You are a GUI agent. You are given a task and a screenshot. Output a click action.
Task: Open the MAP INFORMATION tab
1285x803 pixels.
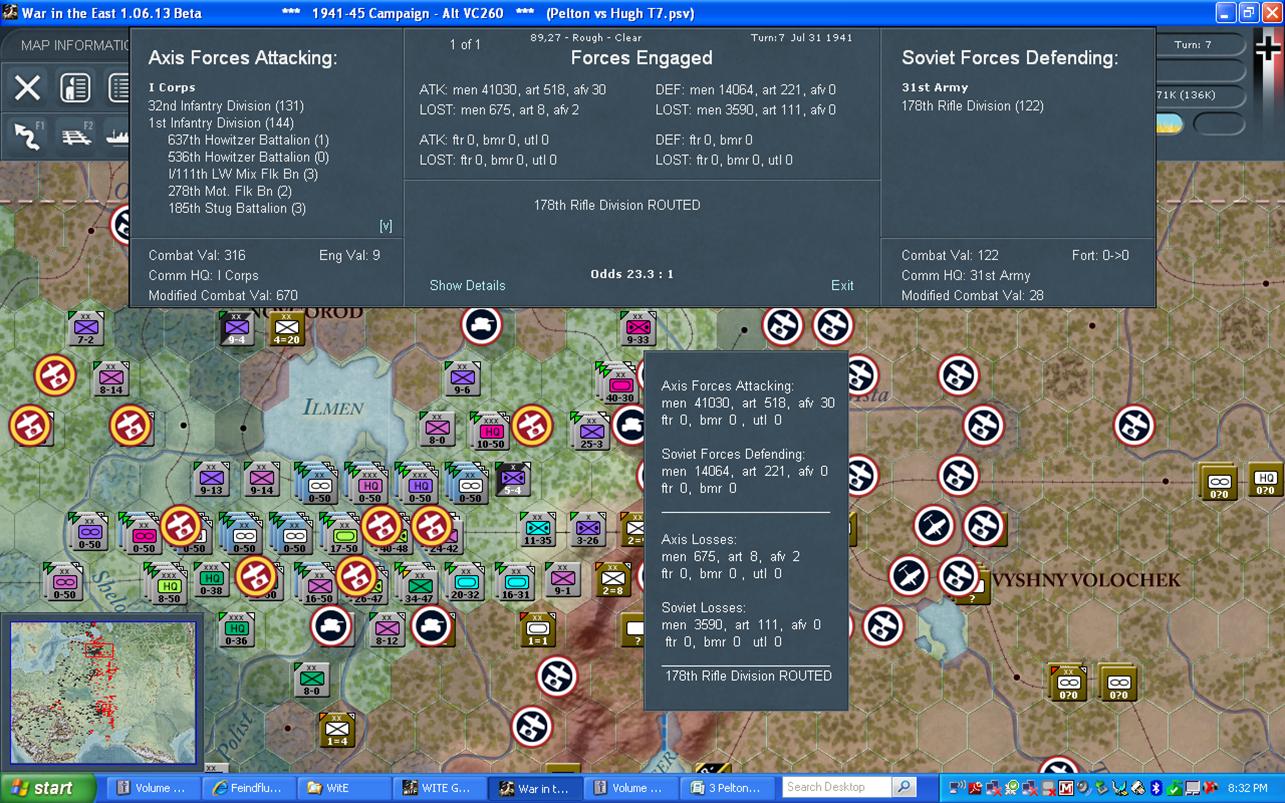coord(77,45)
